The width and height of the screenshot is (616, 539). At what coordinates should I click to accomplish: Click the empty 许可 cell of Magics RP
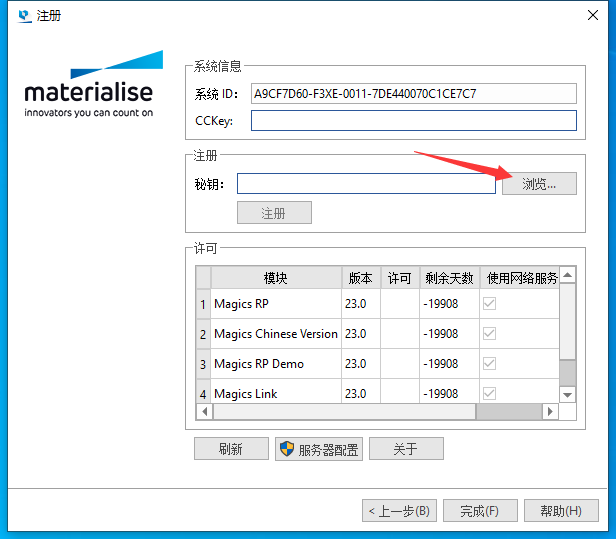click(400, 304)
